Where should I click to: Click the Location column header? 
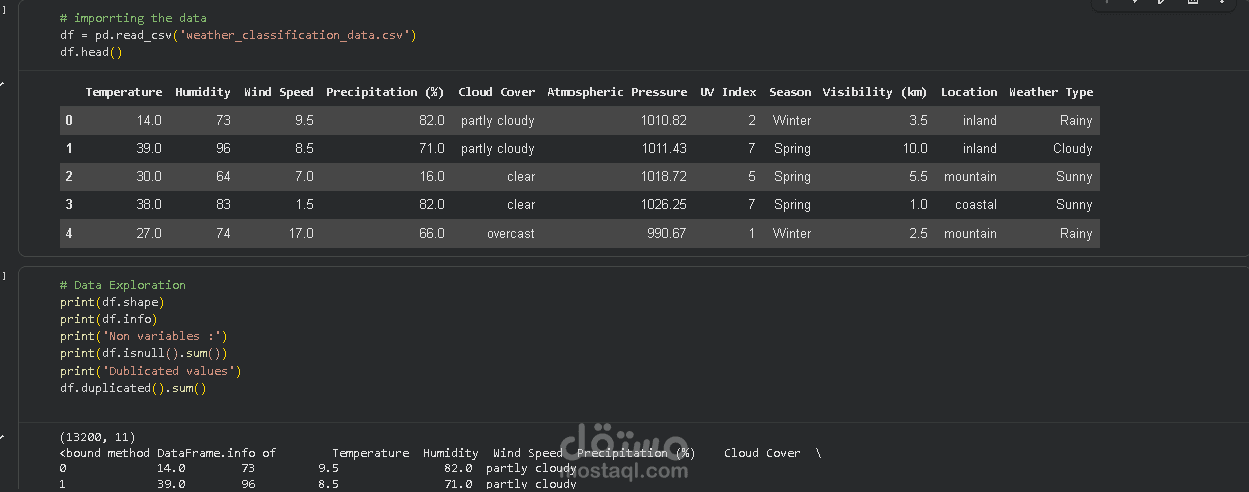click(x=969, y=92)
